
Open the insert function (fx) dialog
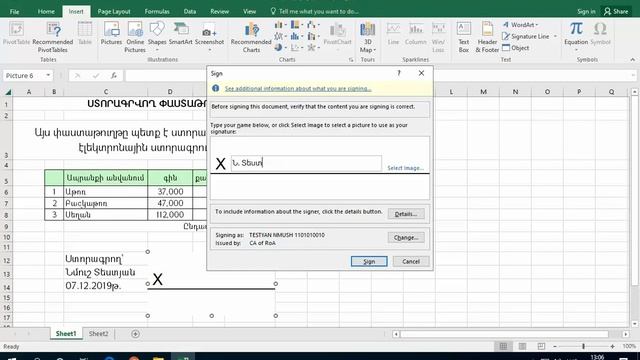(x=114, y=76)
